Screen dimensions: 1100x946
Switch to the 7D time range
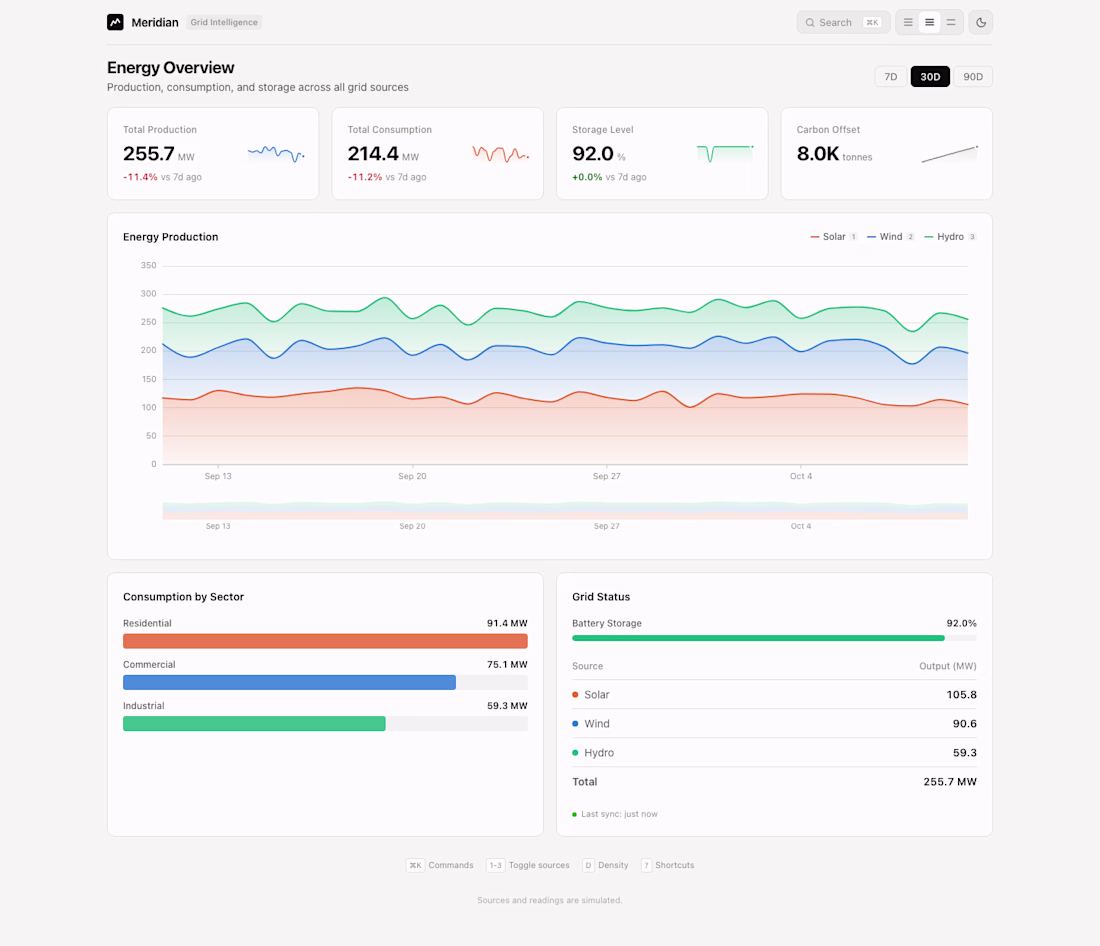point(891,76)
